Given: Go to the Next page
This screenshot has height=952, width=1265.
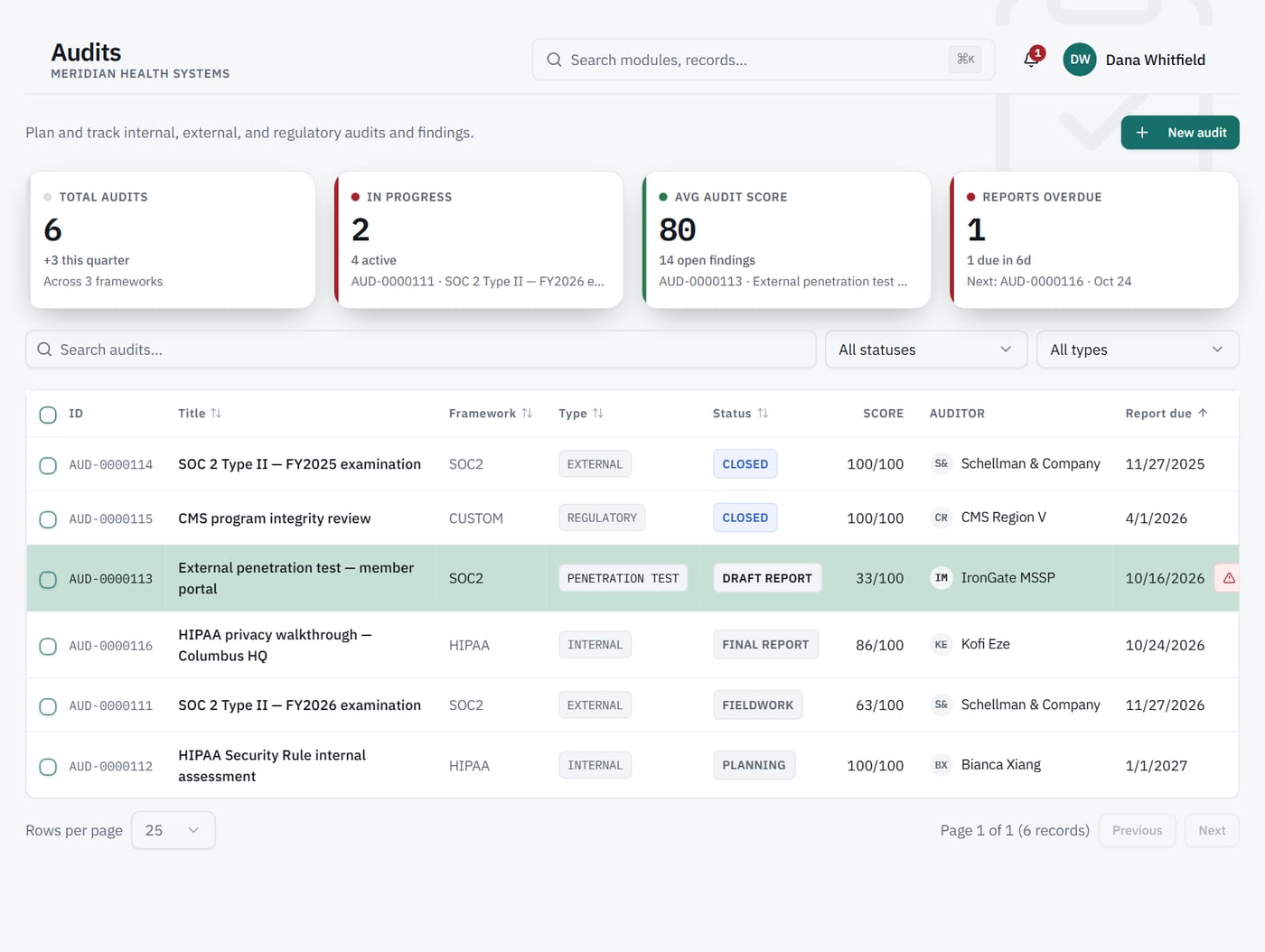Looking at the screenshot, I should point(1212,830).
